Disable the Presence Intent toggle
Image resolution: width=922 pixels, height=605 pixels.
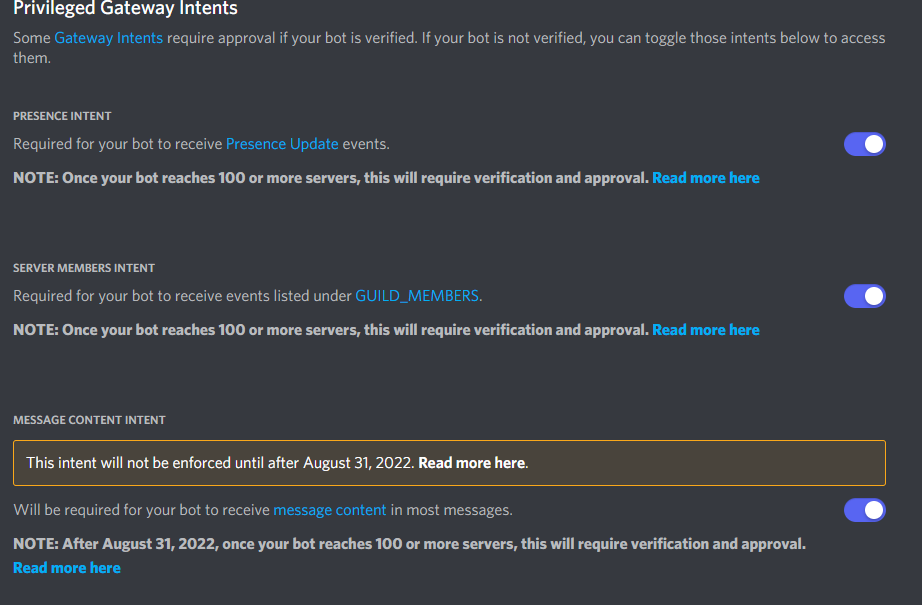(x=864, y=144)
